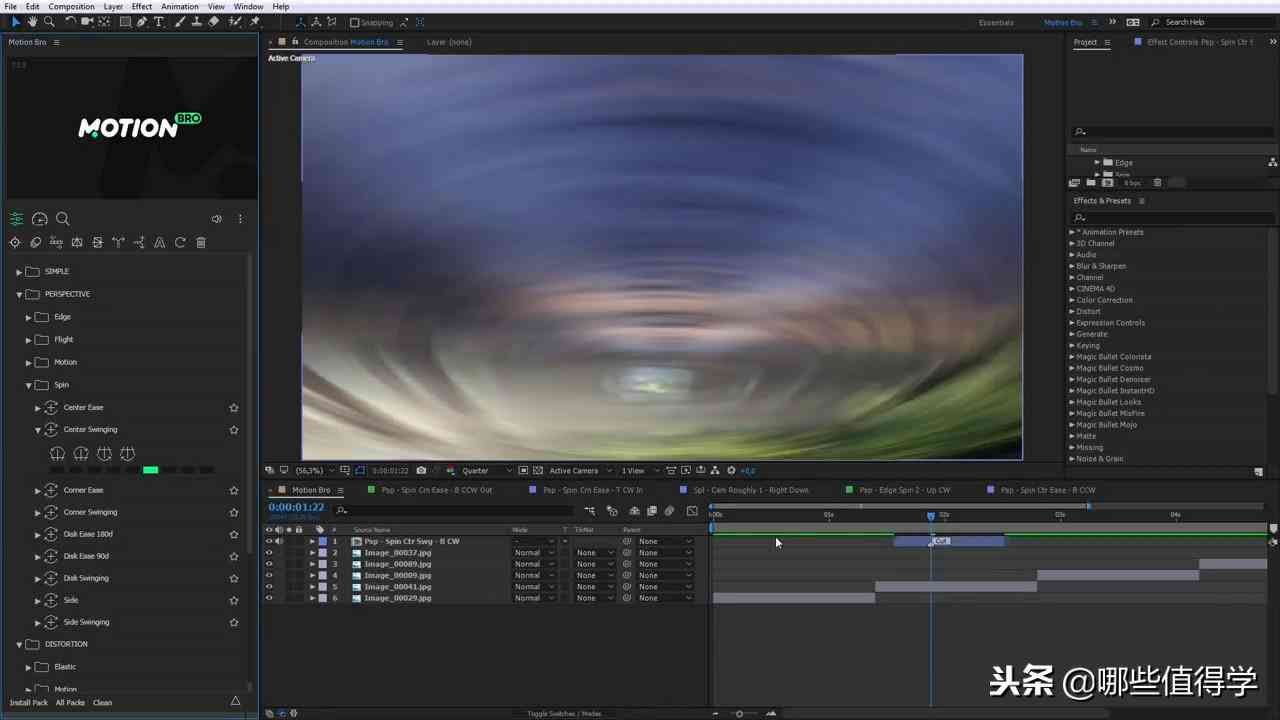The image size is (1280, 720).
Task: Click All Packs button
Action: (70, 702)
